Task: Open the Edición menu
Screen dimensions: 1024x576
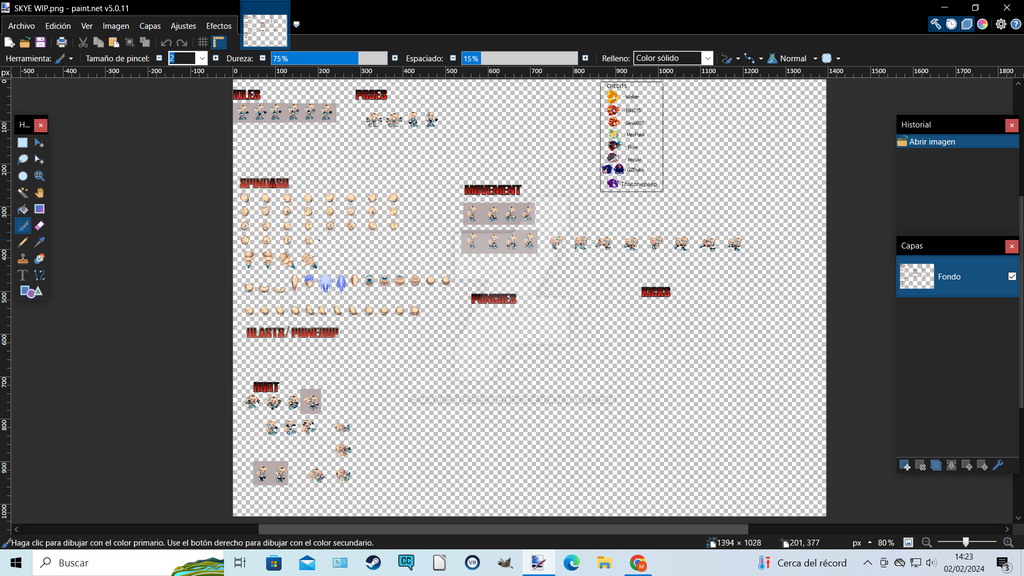Action: click(58, 26)
